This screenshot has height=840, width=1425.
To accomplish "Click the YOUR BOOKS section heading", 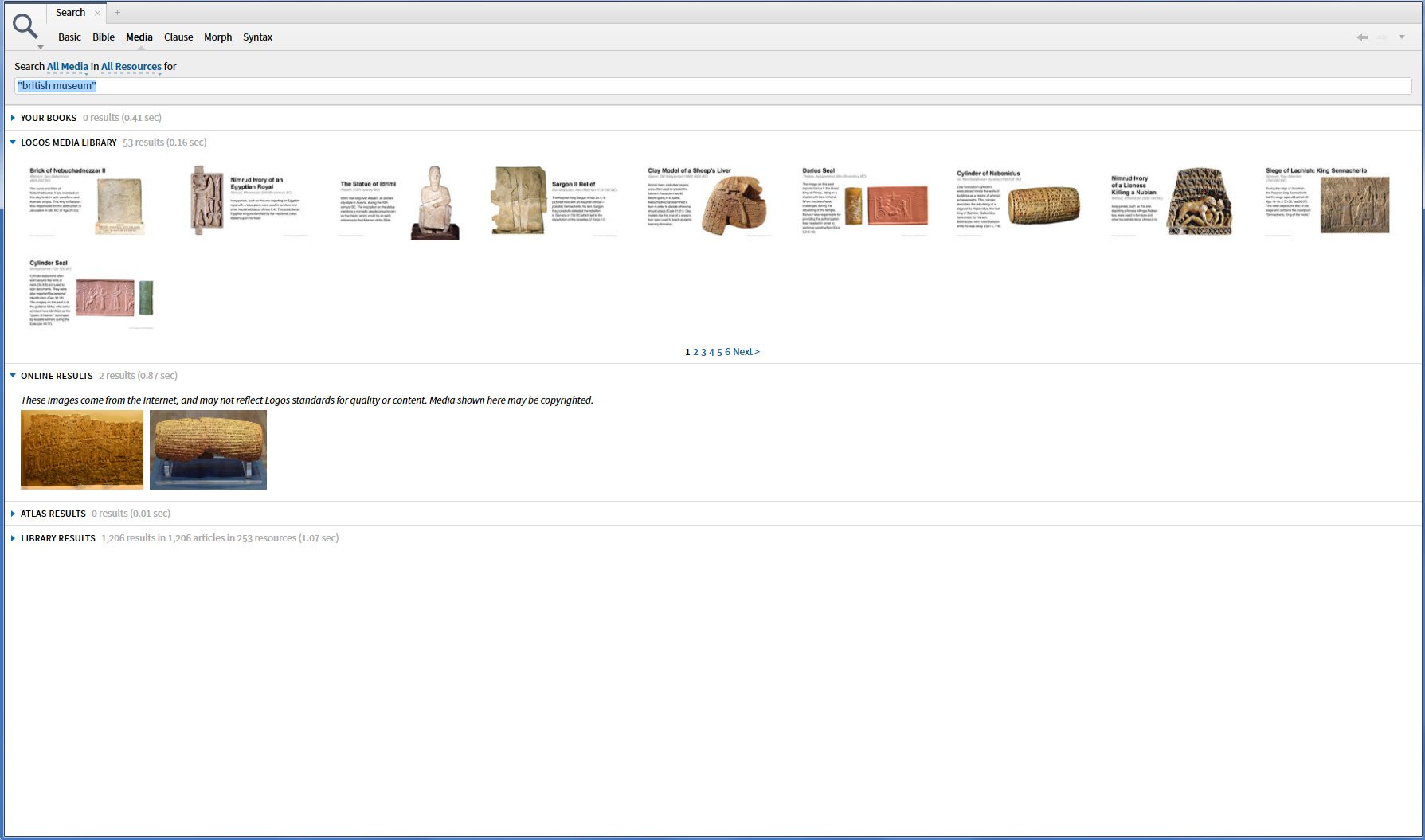I will click(49, 118).
